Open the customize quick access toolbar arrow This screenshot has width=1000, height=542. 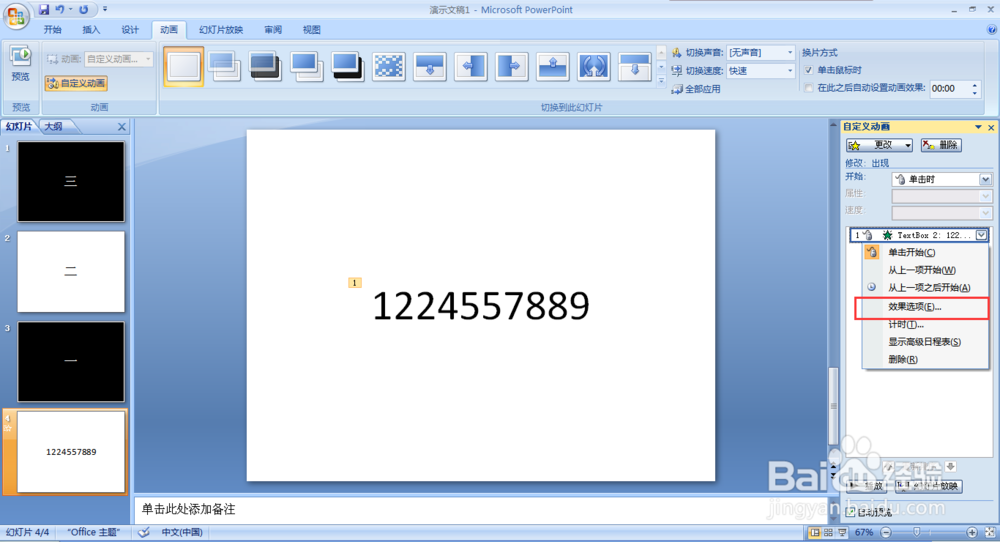(105, 10)
